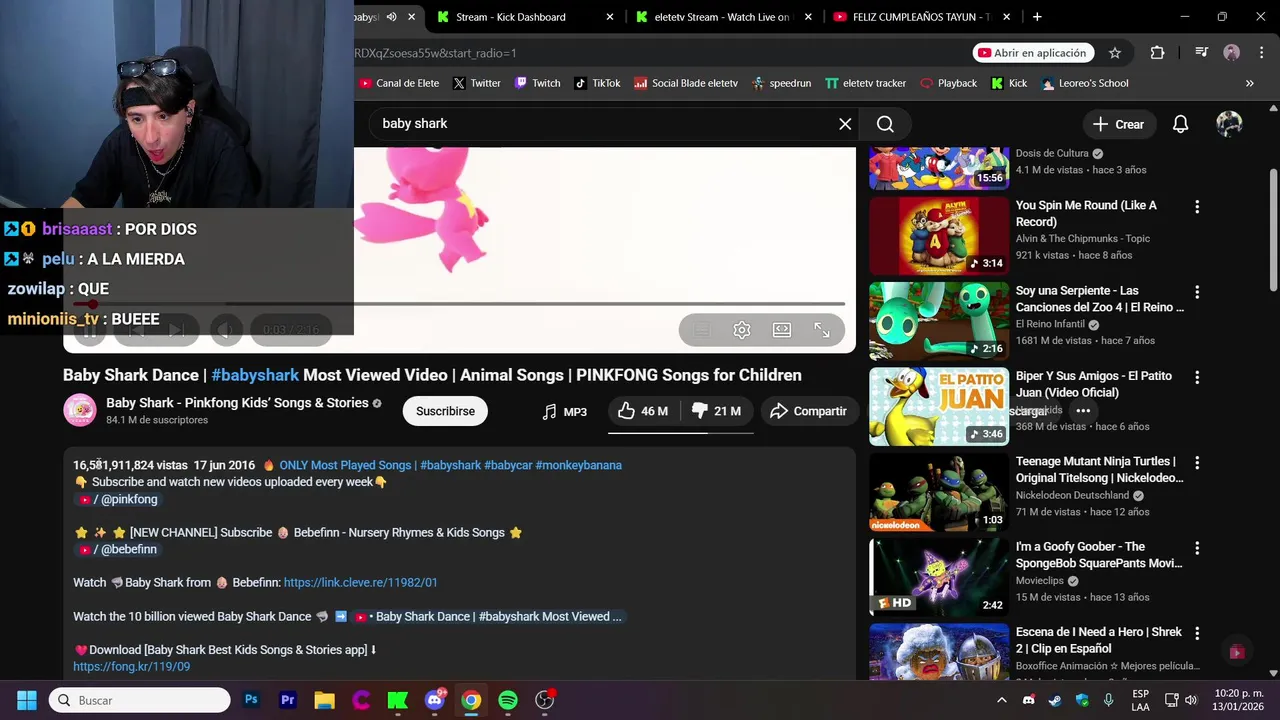Open the TikTok bookmark
This screenshot has height=720, width=1280.
coord(597,83)
